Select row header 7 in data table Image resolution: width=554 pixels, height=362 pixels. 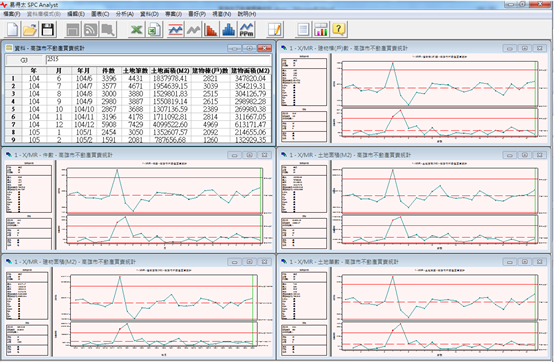tap(13, 125)
